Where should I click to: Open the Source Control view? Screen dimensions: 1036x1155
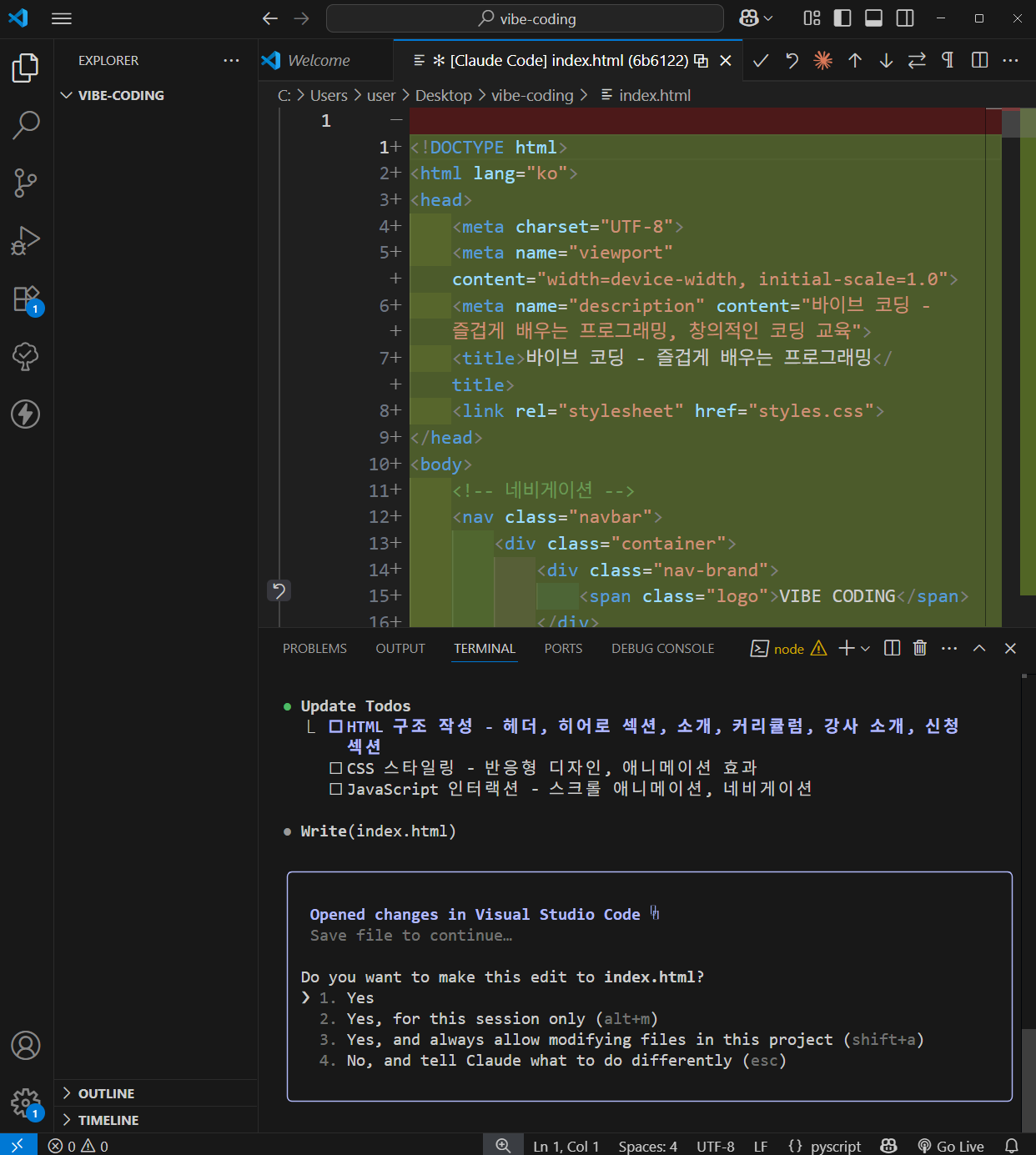pos(26,183)
